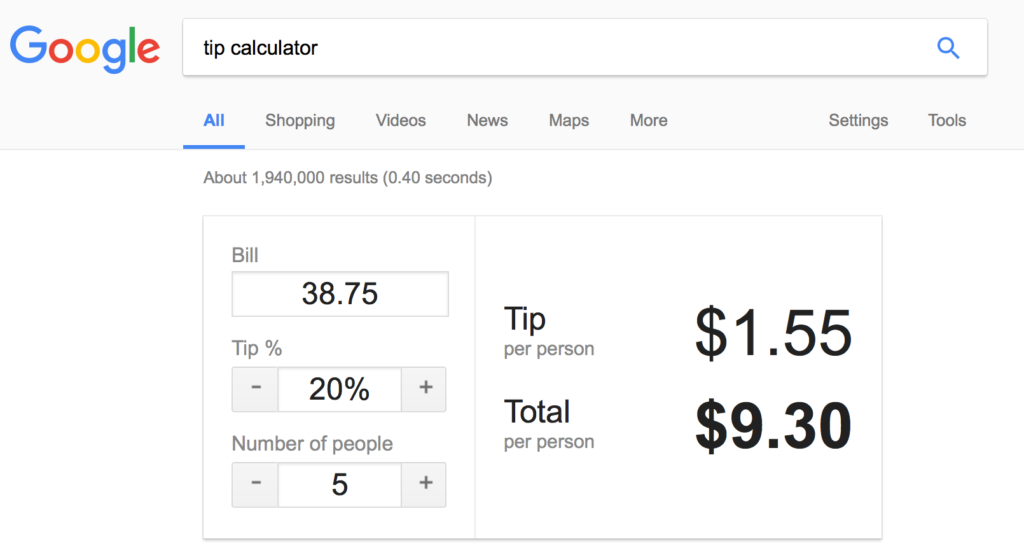The height and width of the screenshot is (560, 1024).
Task: Click the 20% tip percentage field
Action: click(340, 389)
